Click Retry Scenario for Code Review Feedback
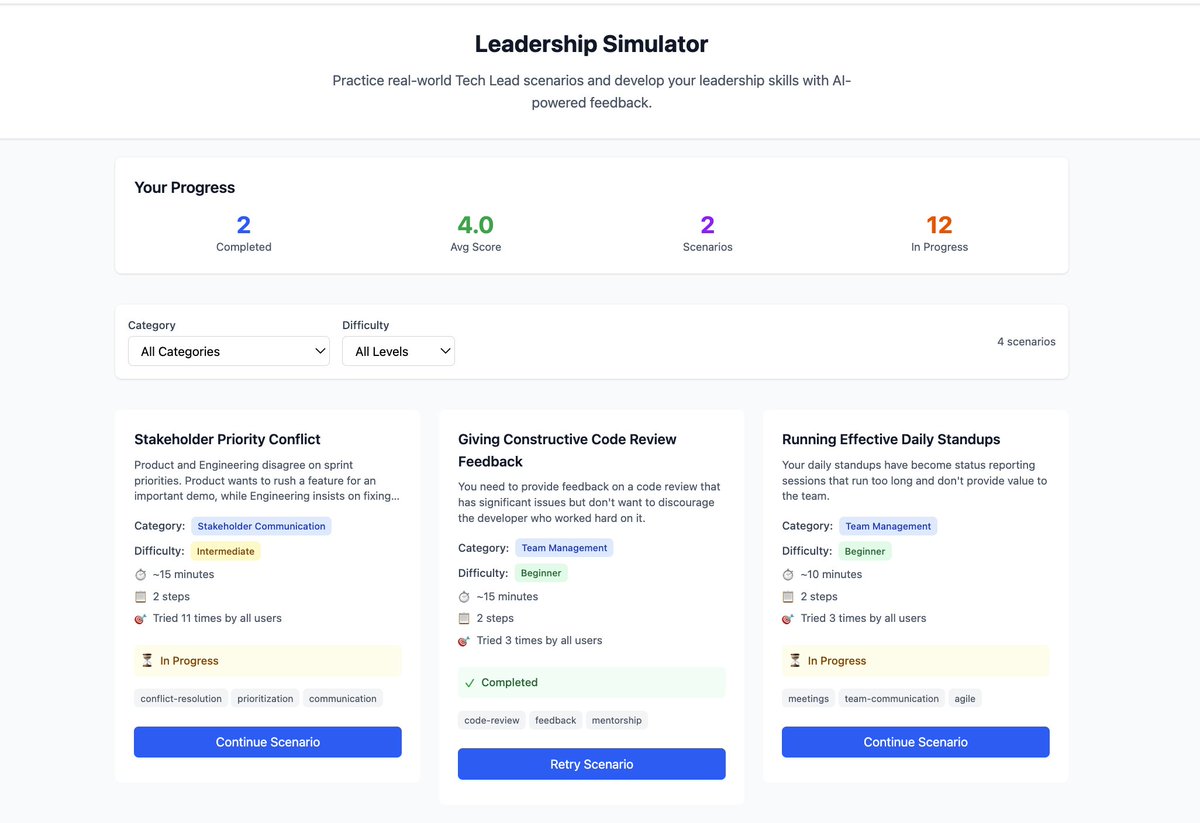1200x823 pixels. point(592,764)
